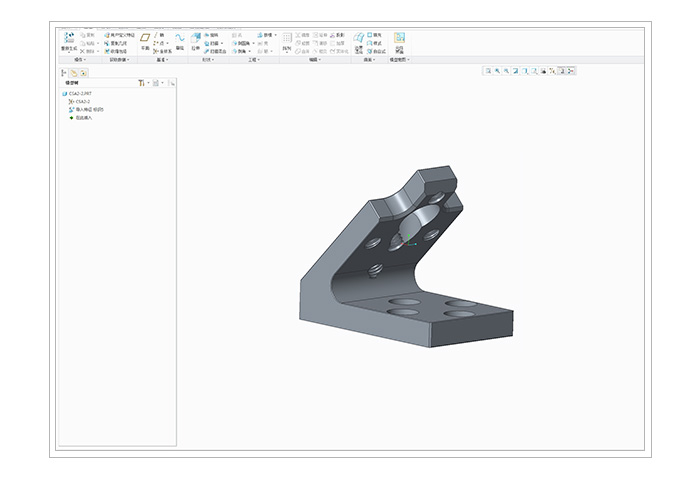Toggle the spin center display icon
The width and height of the screenshot is (700, 478).
(x=570, y=71)
